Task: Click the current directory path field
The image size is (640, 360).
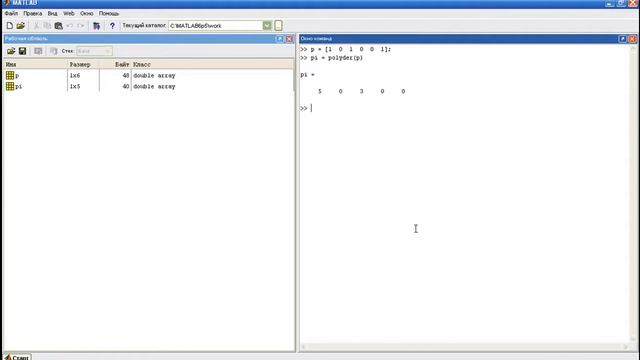Action: point(216,26)
